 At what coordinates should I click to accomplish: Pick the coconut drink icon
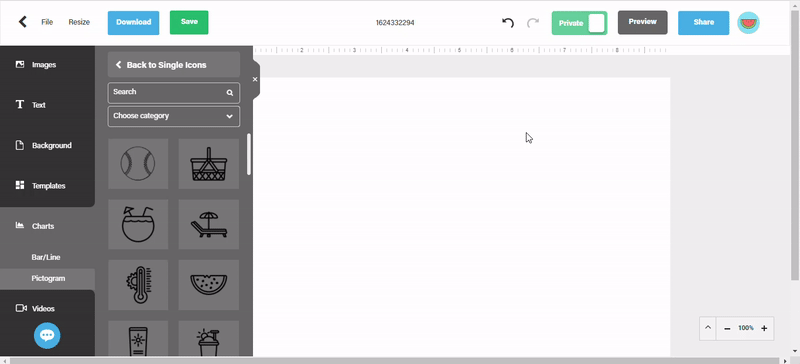(x=138, y=224)
